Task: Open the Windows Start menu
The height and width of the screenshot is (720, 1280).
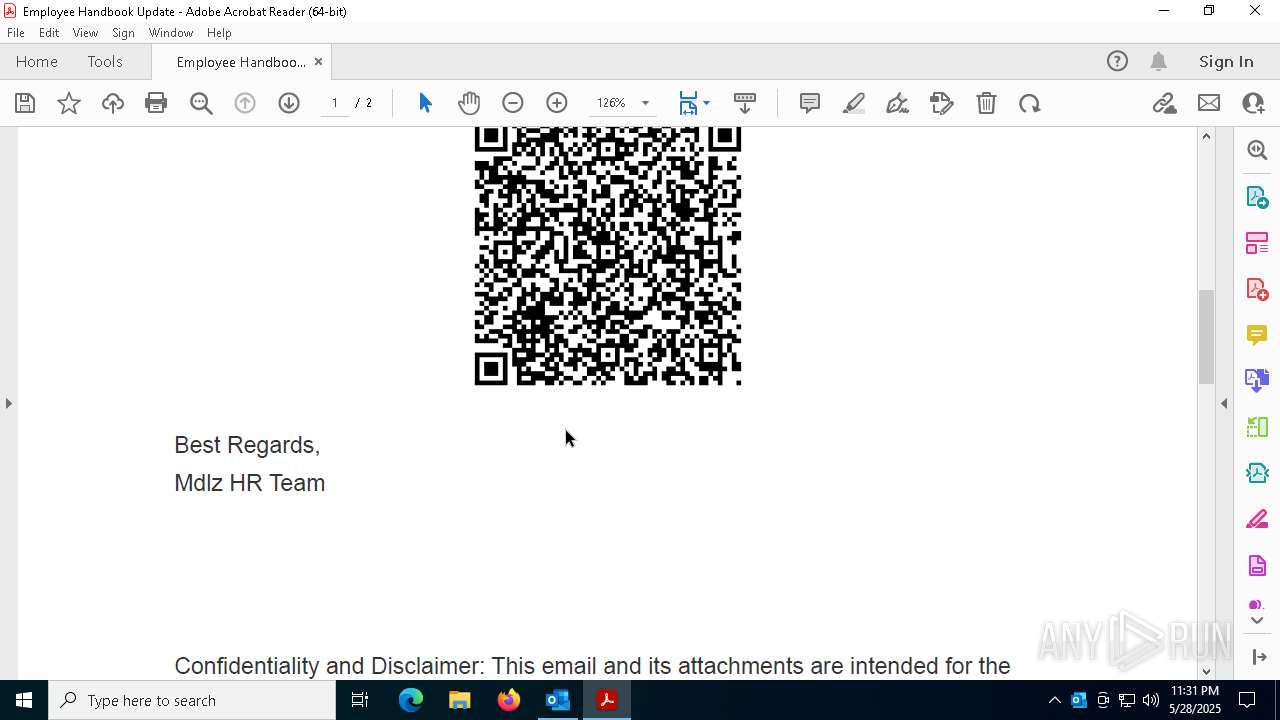Action: (x=24, y=700)
